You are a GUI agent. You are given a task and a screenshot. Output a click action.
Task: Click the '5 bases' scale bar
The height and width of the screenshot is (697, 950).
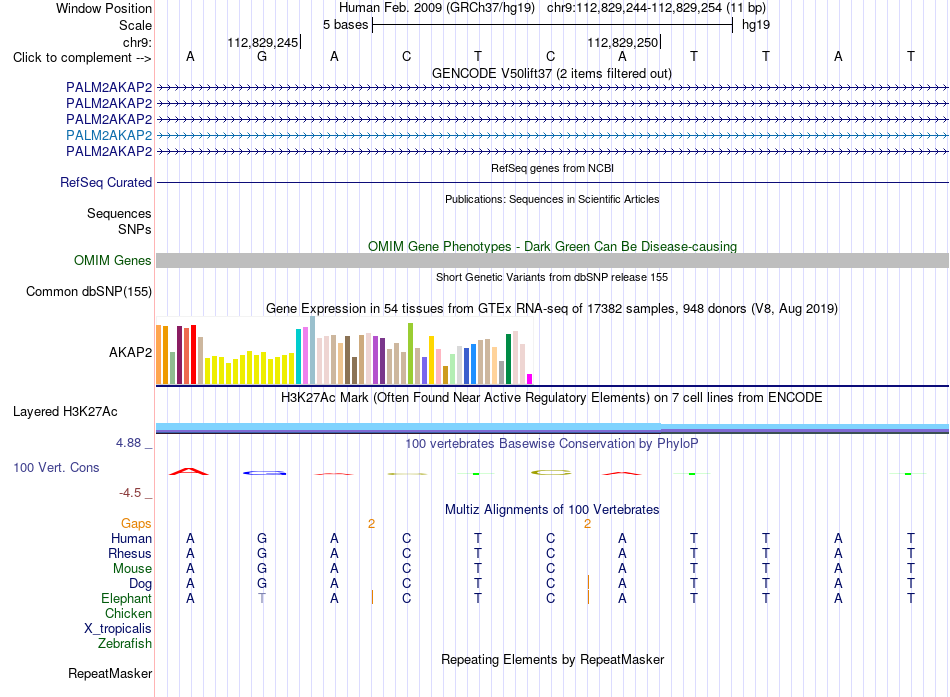coord(553,25)
